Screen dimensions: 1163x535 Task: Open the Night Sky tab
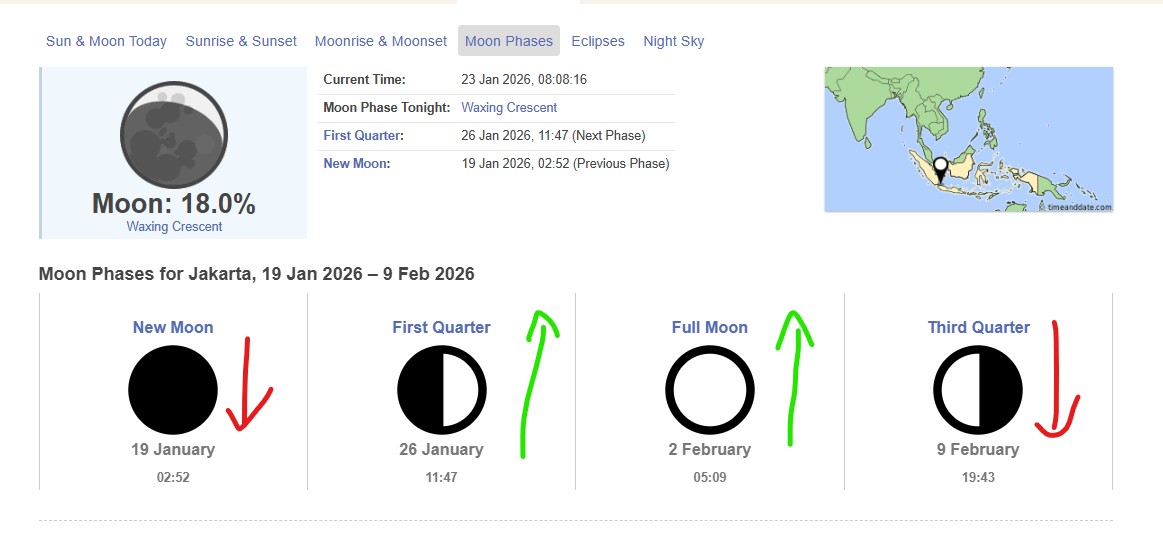coord(674,41)
